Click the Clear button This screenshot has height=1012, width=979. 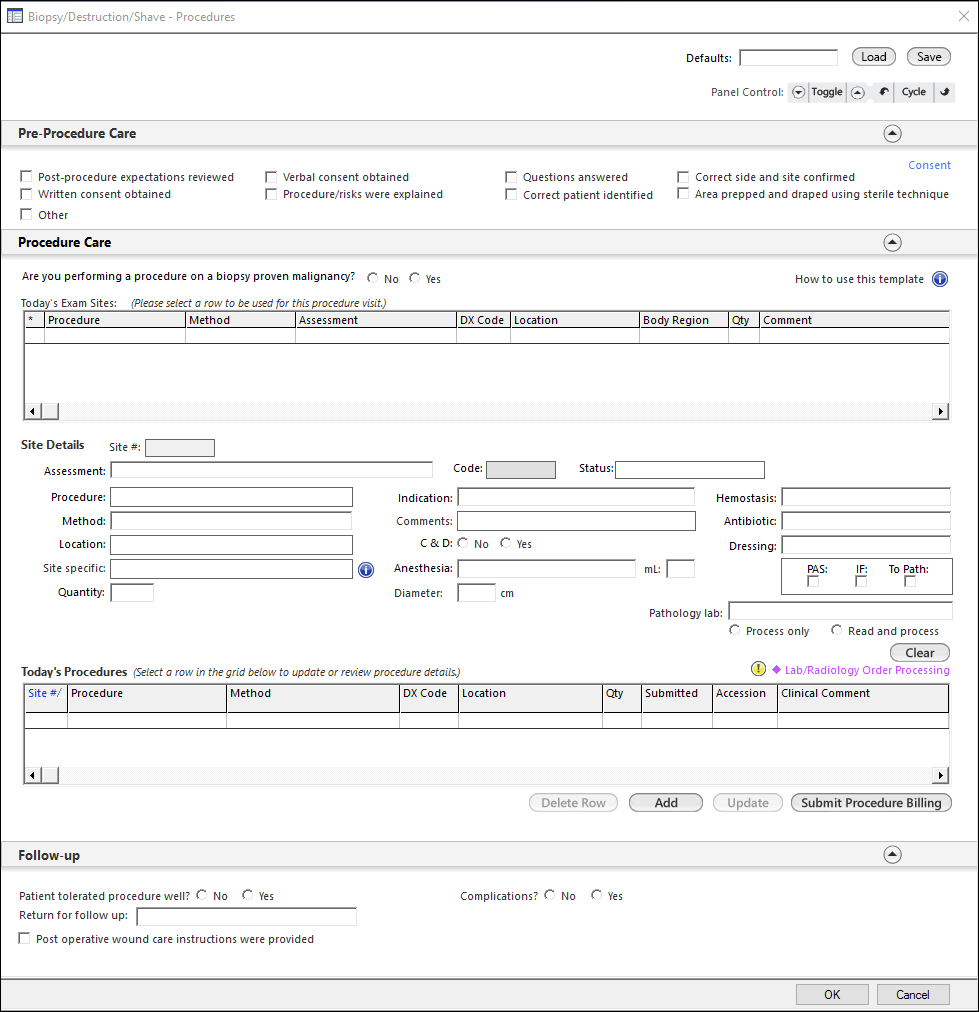(920, 653)
